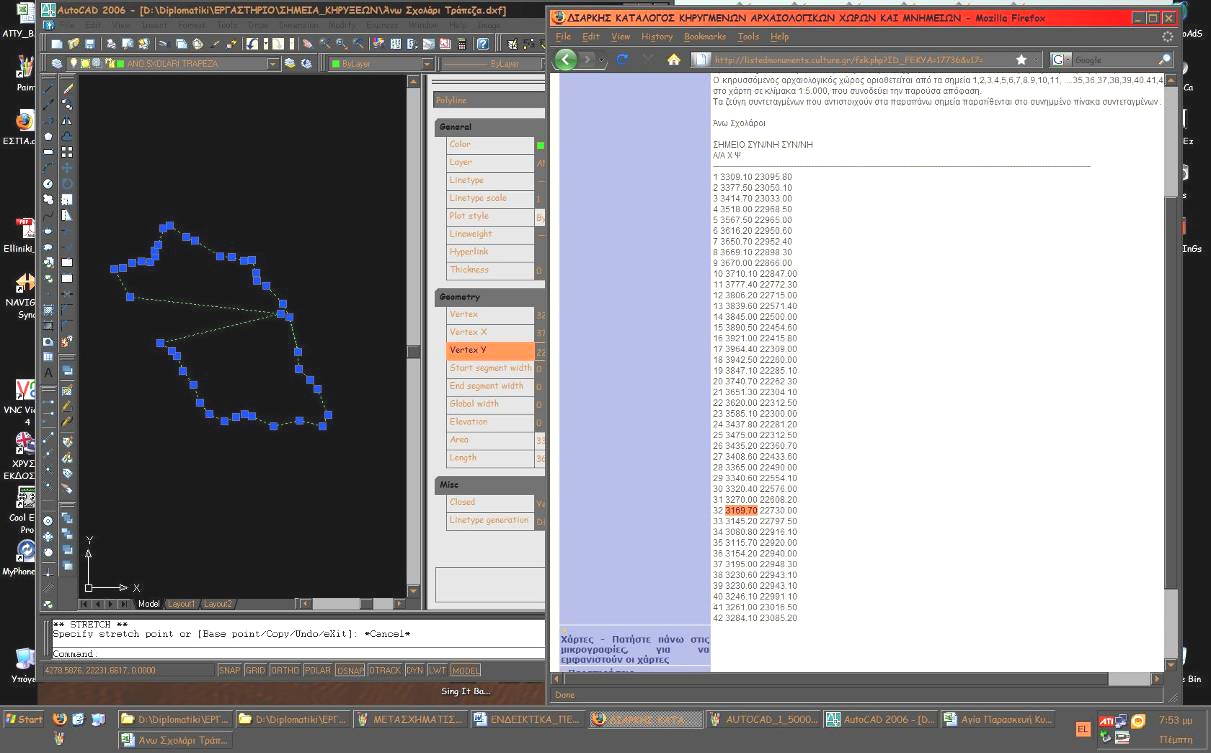
Task: Open the File menu in Firefox
Action: [x=563, y=36]
